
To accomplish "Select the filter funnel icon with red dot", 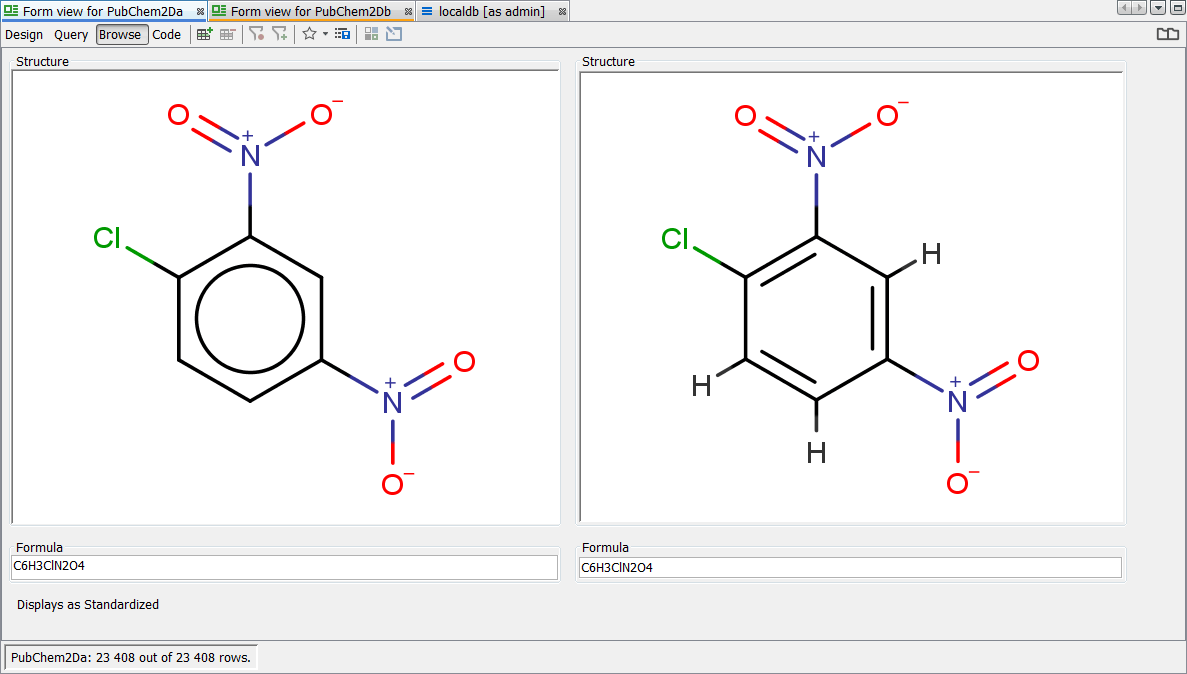I will (258, 33).
